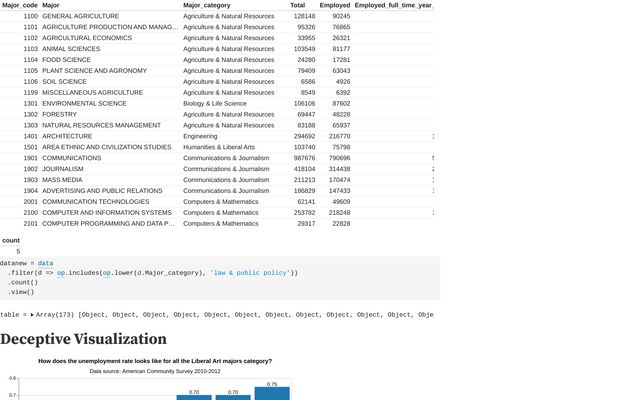This screenshot has width=640, height=400.
Task: Expand the Array(173) disclosure triangle
Action: pos(32,314)
